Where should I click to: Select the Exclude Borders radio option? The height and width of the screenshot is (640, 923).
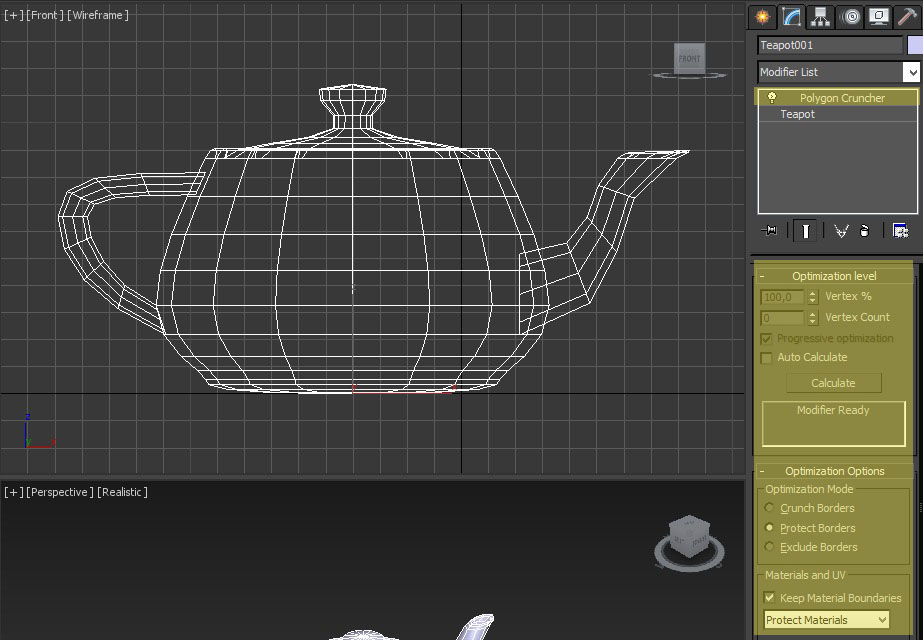[x=769, y=546]
